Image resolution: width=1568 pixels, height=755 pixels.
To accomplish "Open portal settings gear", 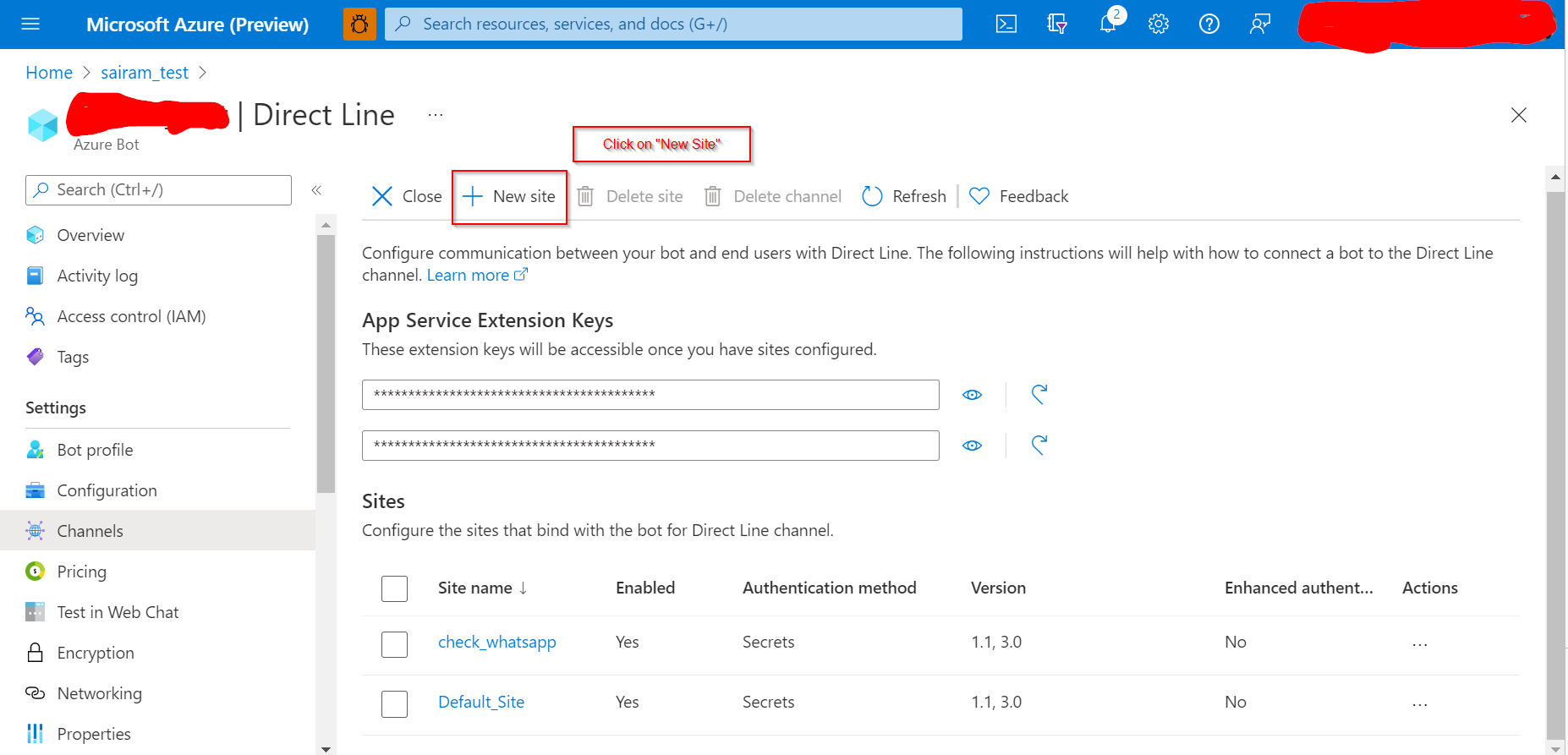I will 1159,24.
